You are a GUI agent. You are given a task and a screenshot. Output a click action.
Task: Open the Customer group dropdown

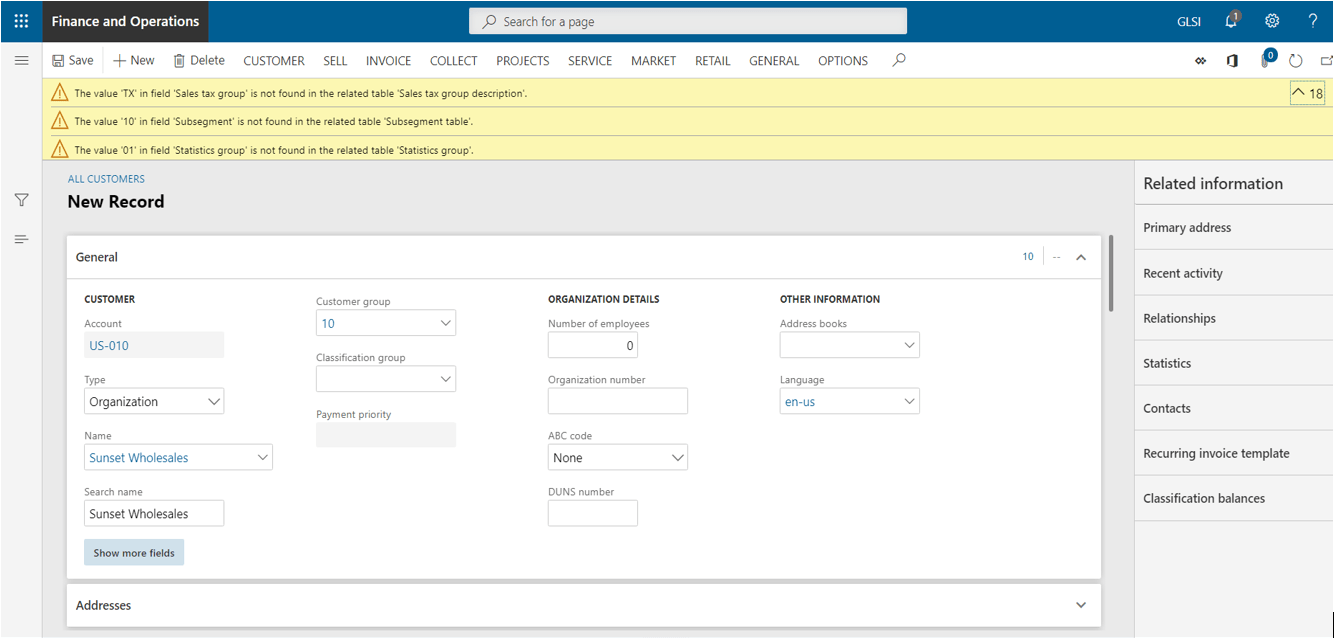[x=446, y=324]
